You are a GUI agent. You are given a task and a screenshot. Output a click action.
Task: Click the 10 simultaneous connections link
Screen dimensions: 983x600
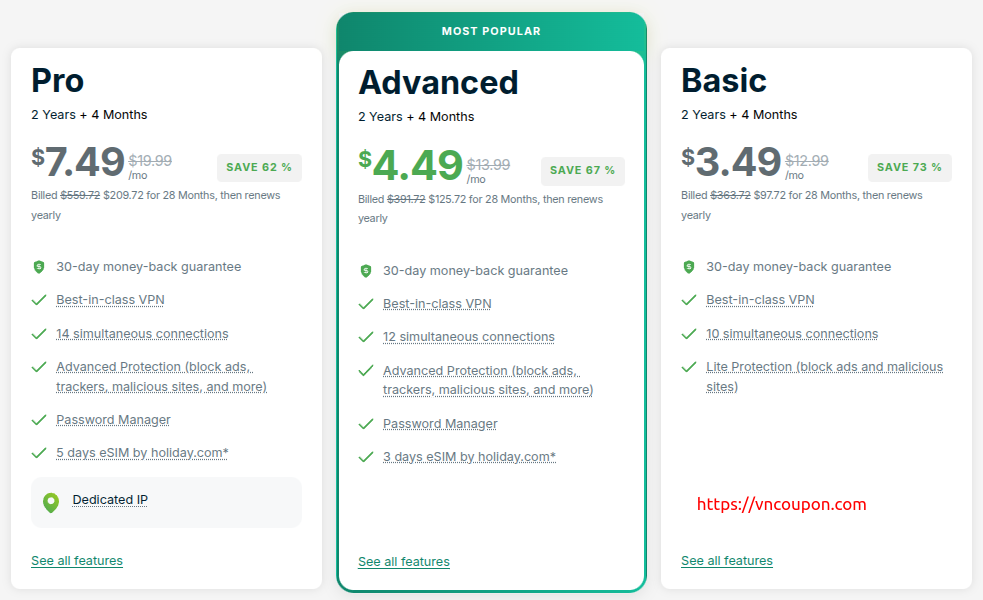point(792,334)
